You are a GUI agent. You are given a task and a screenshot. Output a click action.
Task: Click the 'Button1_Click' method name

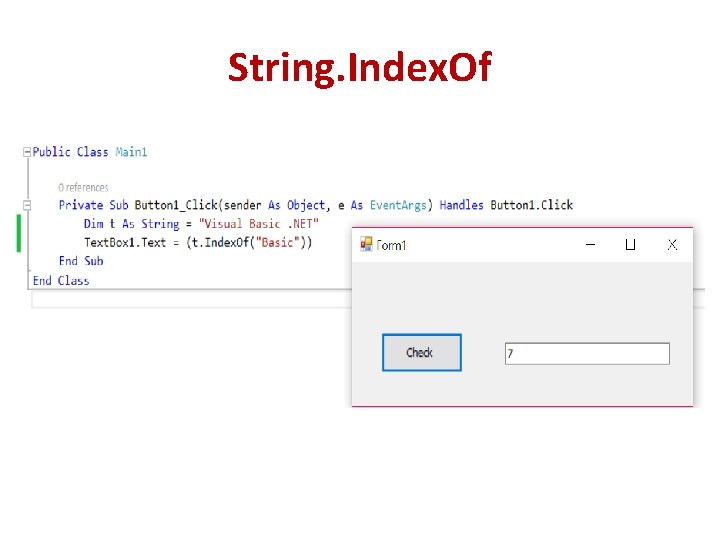(176, 205)
